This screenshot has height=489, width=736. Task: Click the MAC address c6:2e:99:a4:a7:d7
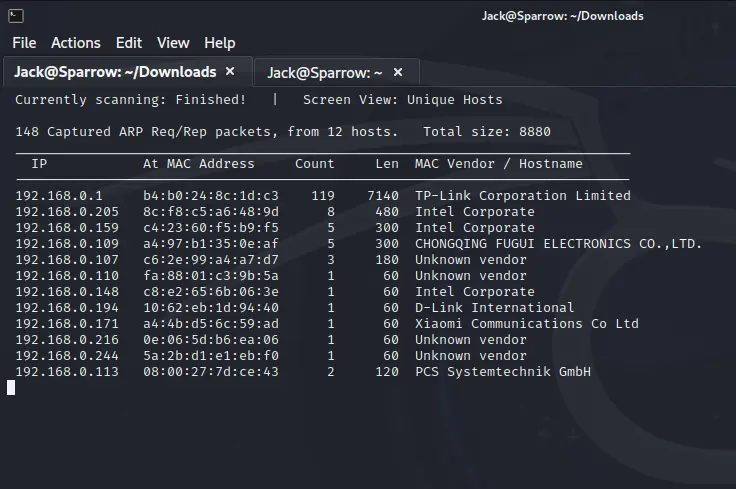click(211, 260)
